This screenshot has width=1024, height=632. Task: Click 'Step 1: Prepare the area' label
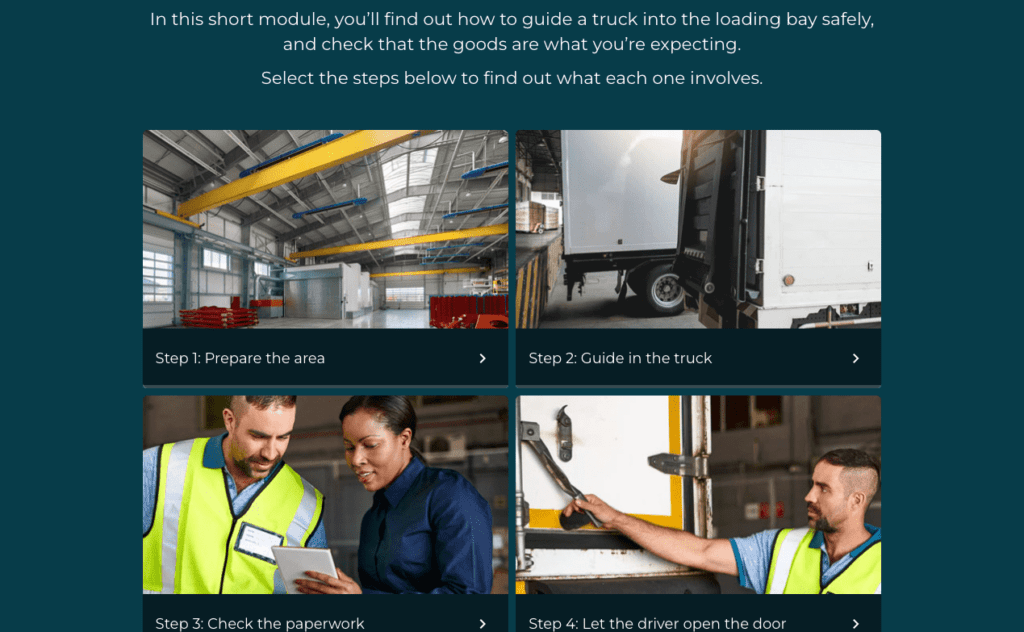click(240, 358)
